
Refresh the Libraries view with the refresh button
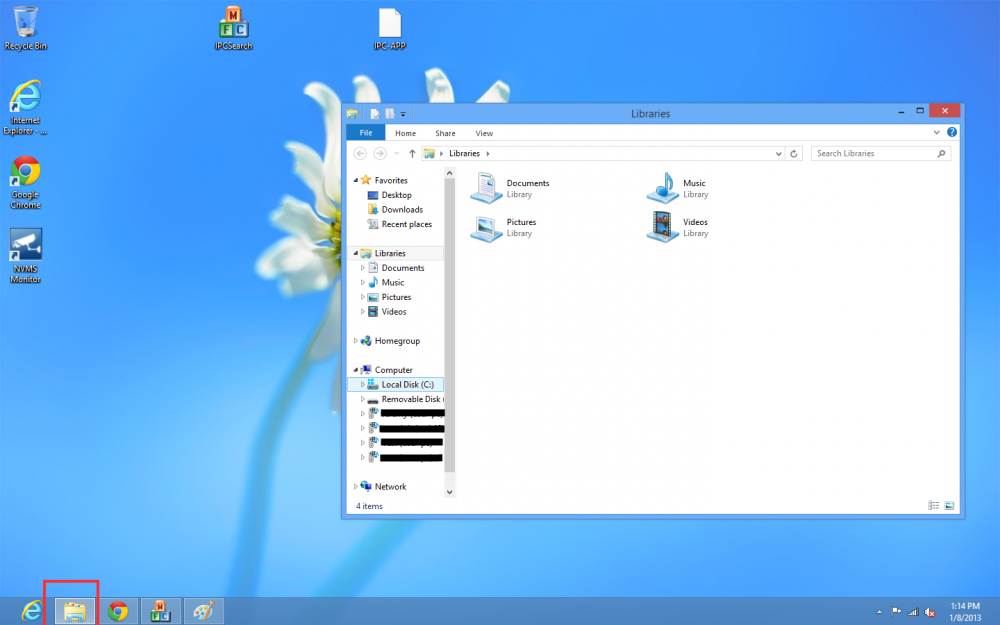tap(794, 153)
